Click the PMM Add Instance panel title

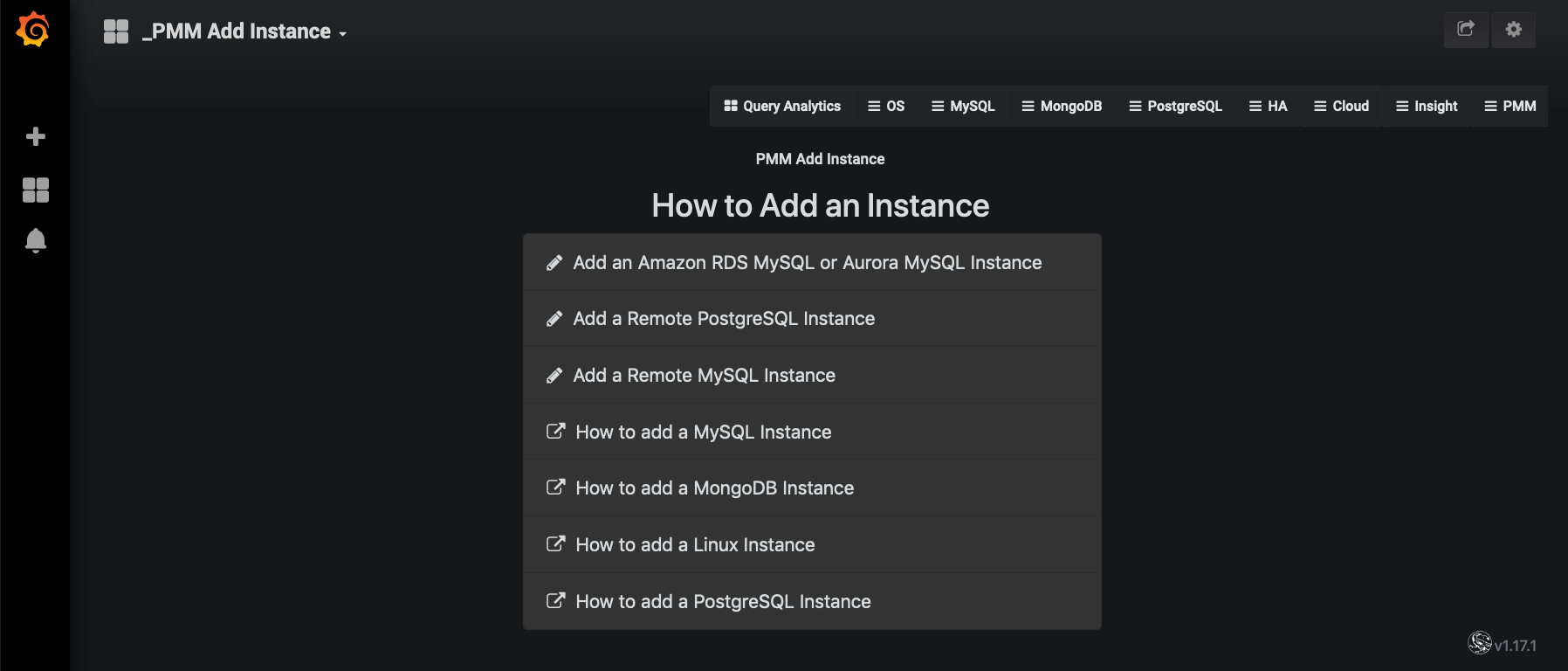pyautogui.click(x=820, y=159)
